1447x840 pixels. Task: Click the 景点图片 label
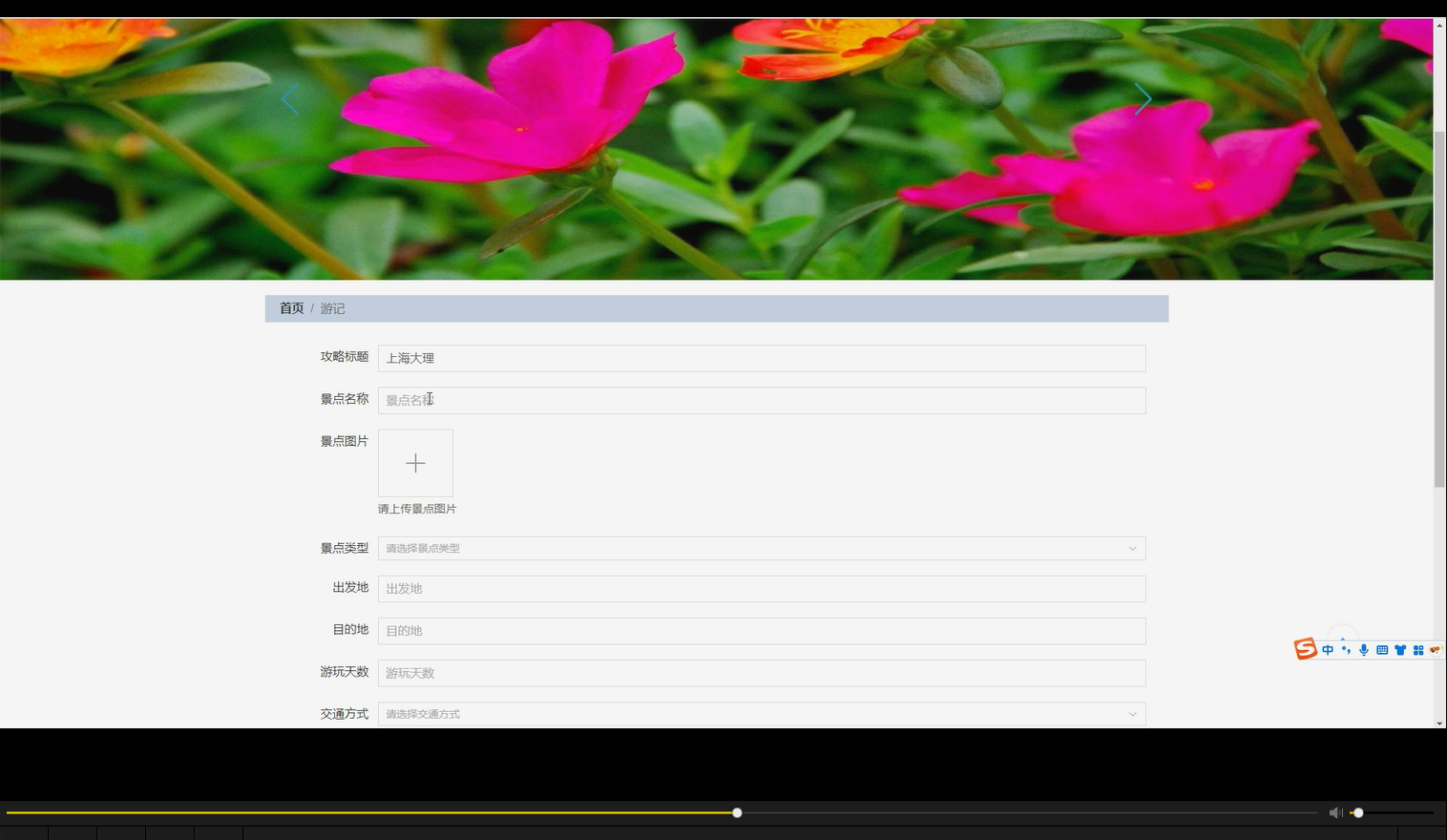(x=345, y=441)
